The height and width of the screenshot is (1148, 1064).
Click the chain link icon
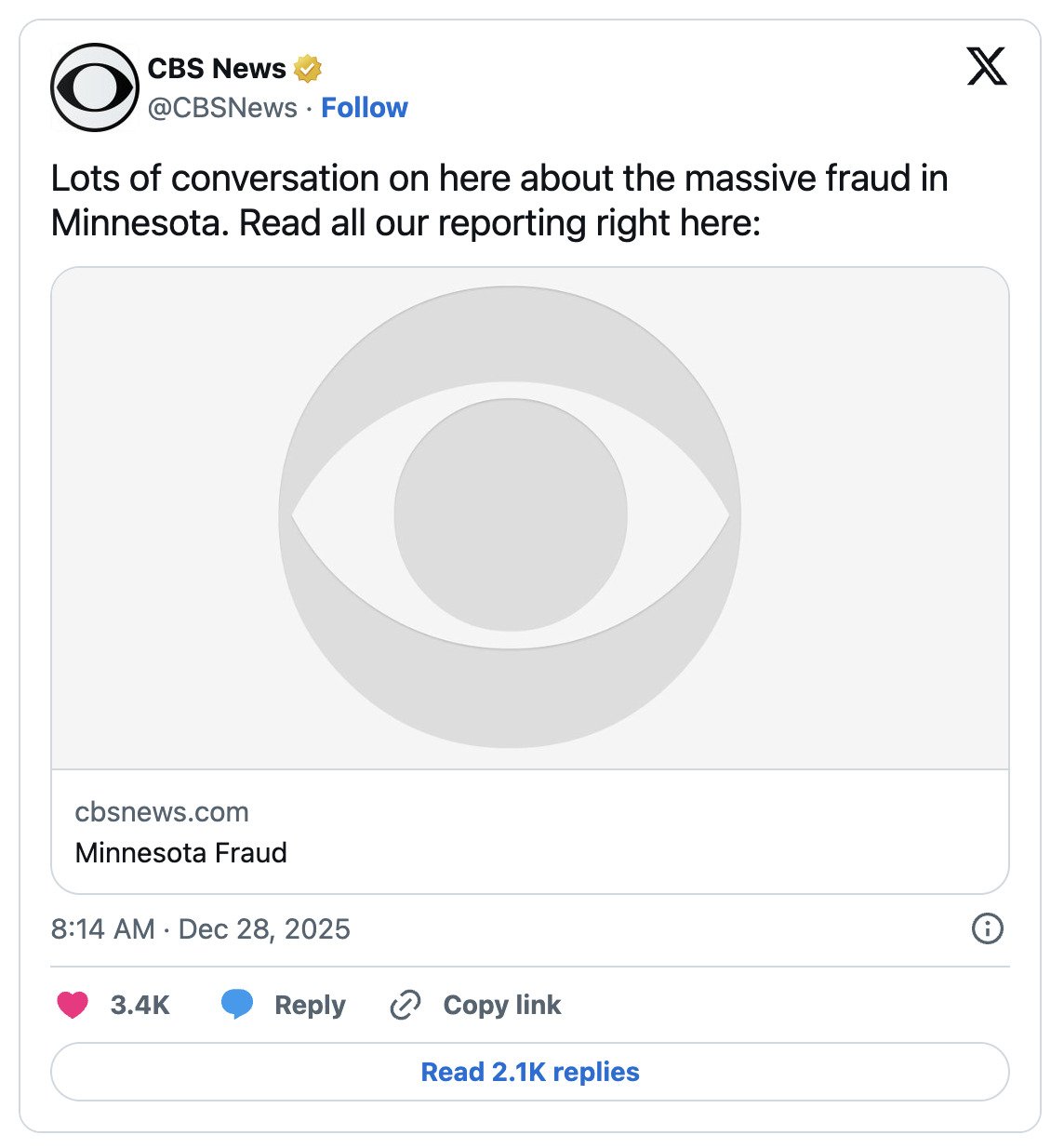(405, 1005)
